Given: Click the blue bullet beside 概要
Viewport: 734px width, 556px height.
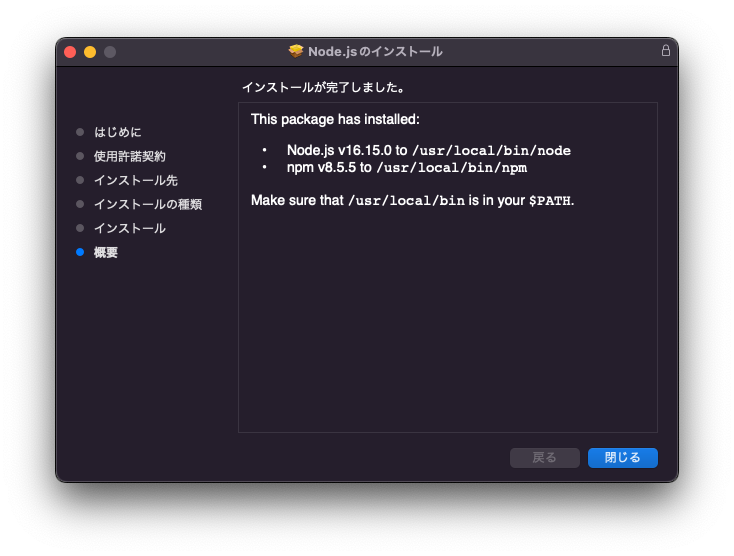Looking at the screenshot, I should coord(80,252).
